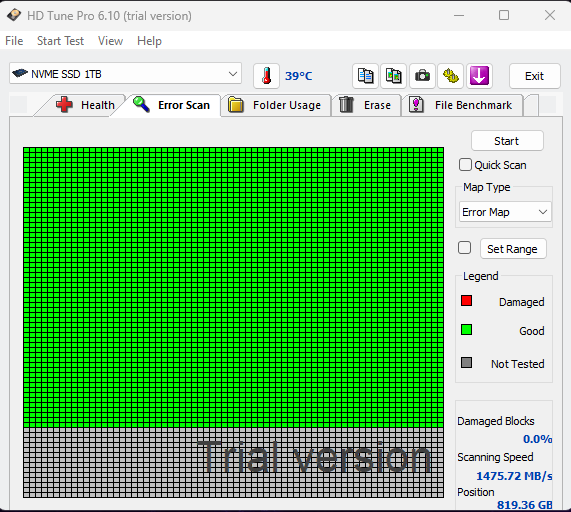Viewport: 571px width, 512px height.
Task: Open the File menu
Action: (14, 41)
